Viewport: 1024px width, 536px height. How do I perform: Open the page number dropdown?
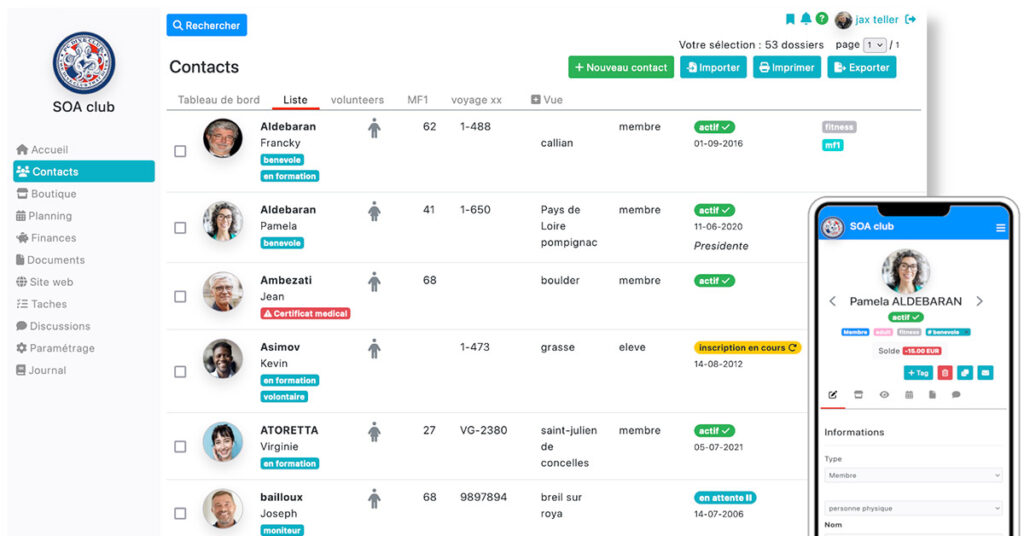pos(875,45)
